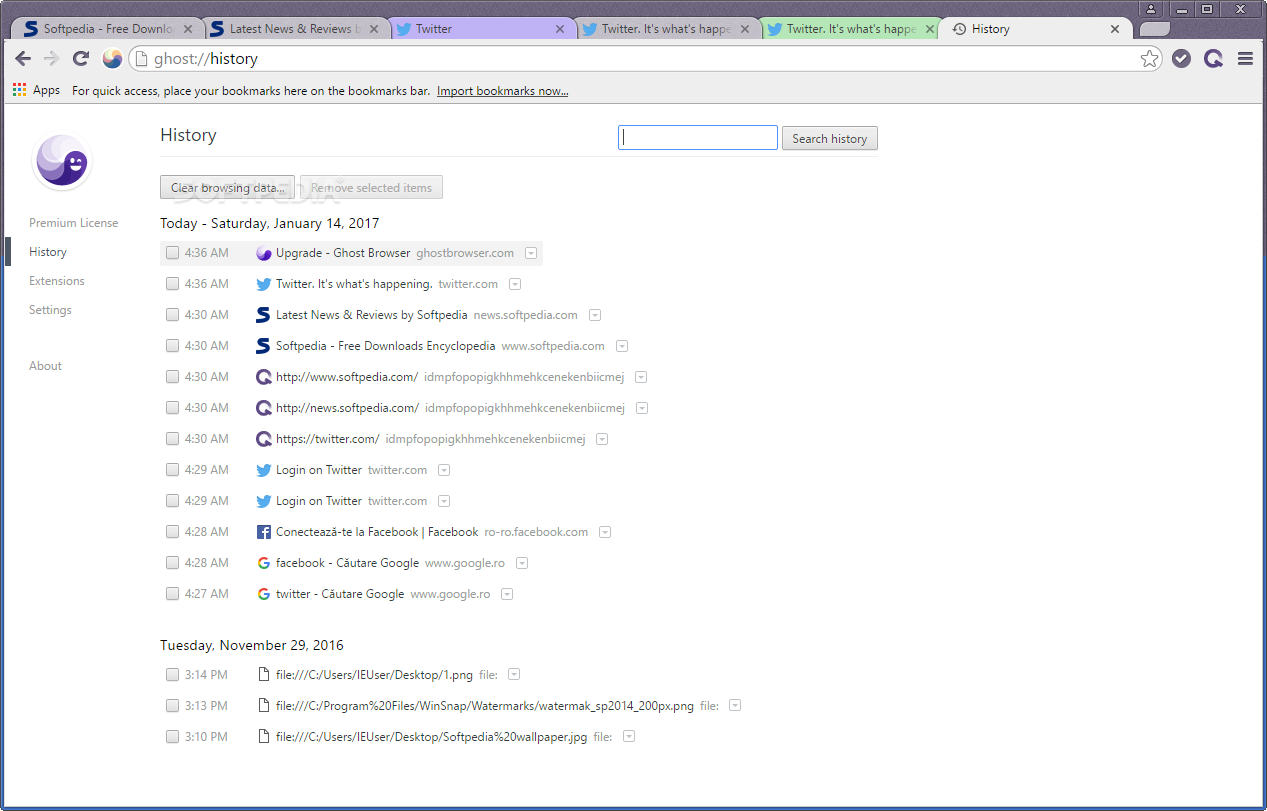Go back with the back arrow
This screenshot has width=1267, height=811.
click(22, 59)
